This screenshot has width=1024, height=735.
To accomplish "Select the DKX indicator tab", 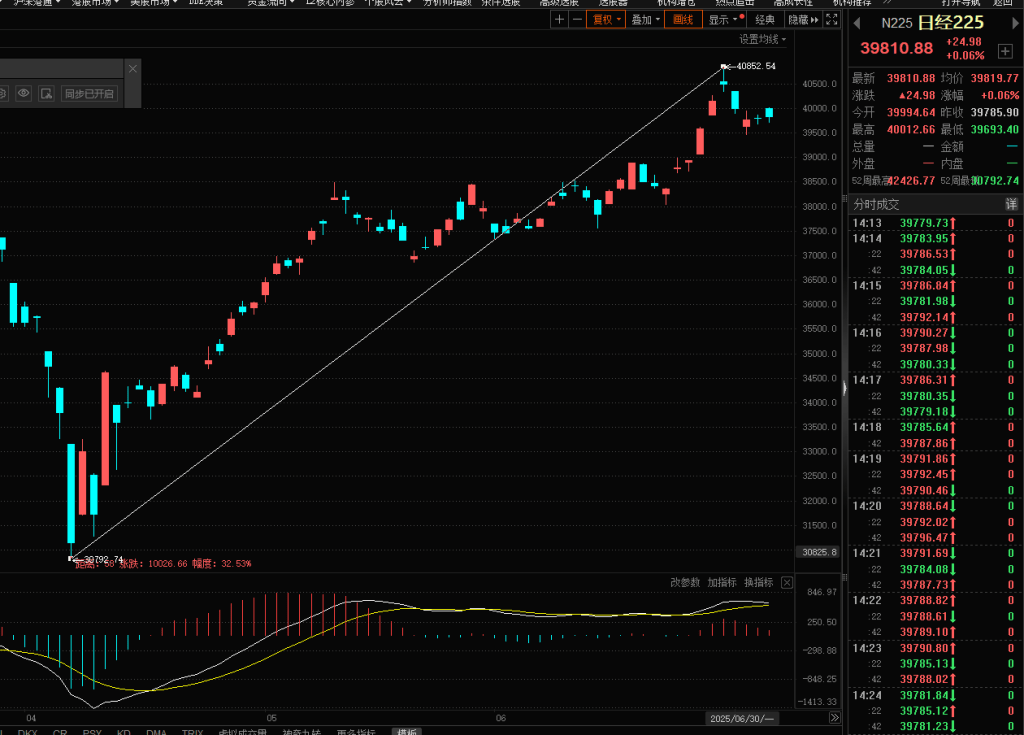I will [27, 732].
